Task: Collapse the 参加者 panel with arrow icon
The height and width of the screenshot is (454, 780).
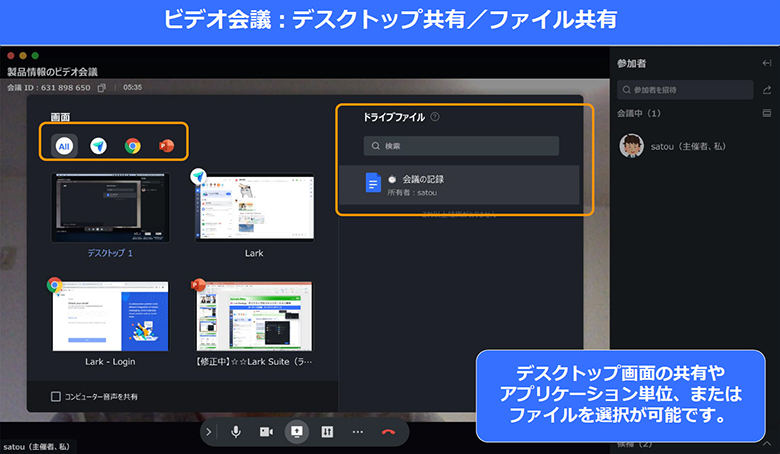Action: (767, 63)
